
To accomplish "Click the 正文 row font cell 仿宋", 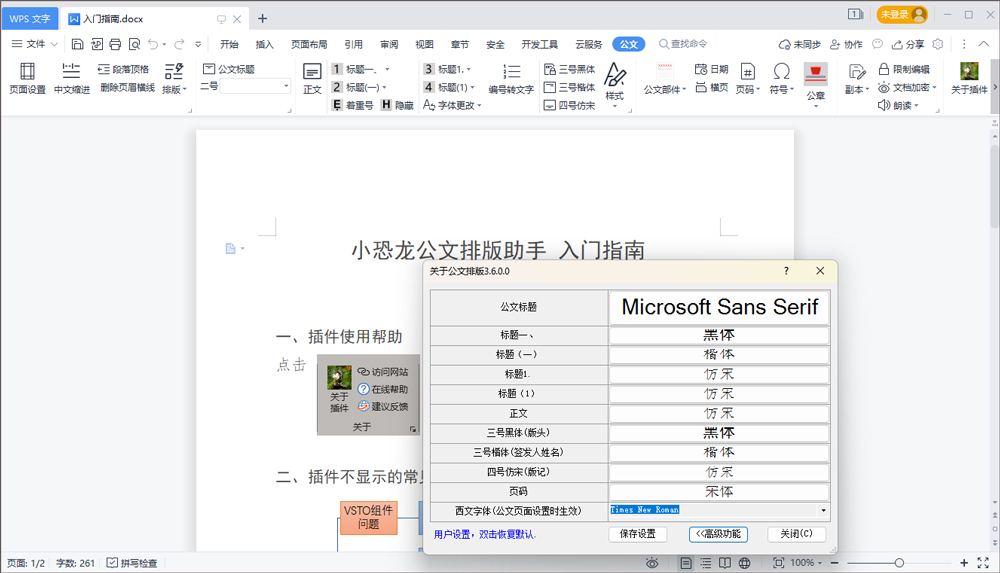I will point(719,413).
